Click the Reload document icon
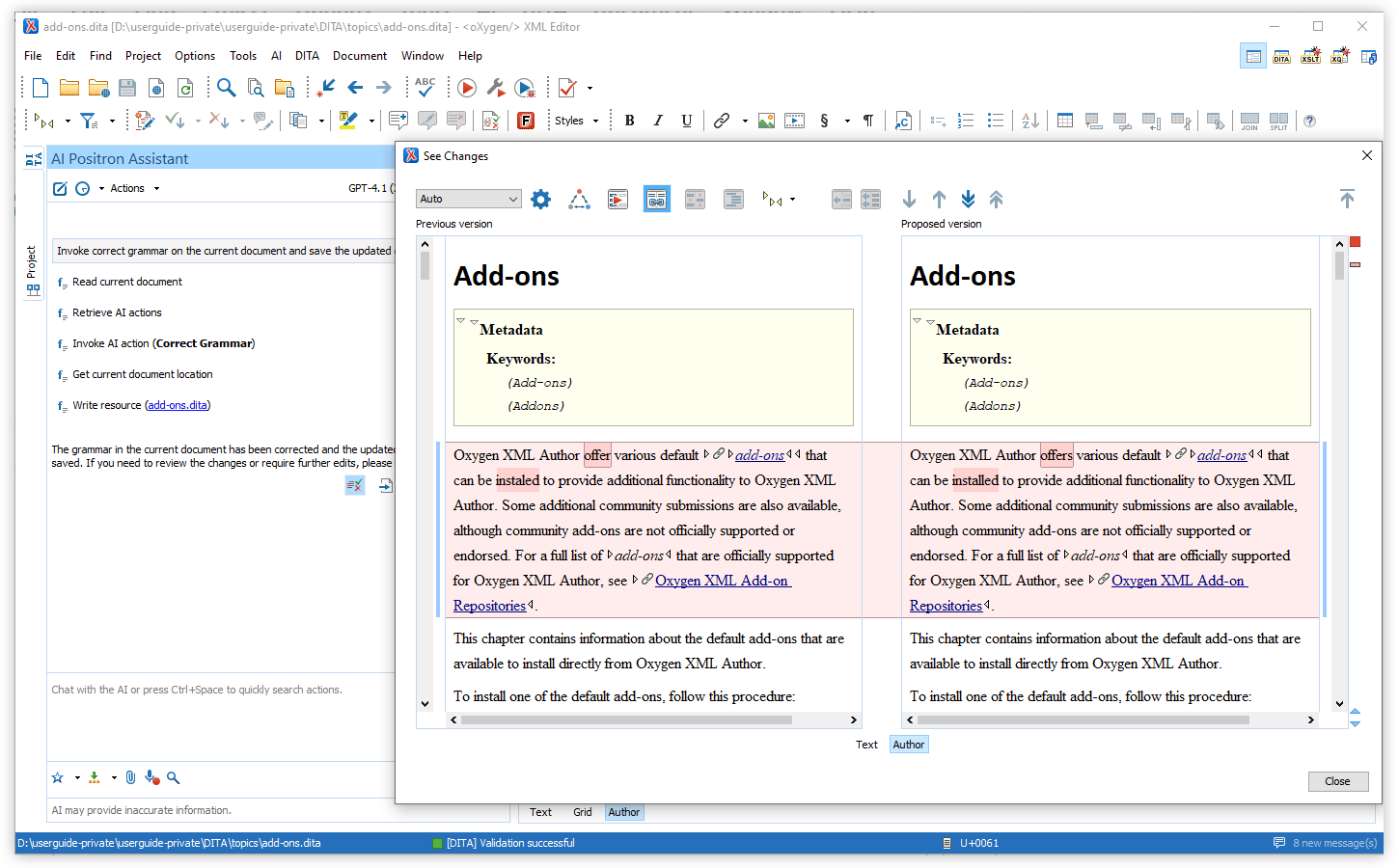Screen dimensions: 1399x868 [185, 88]
